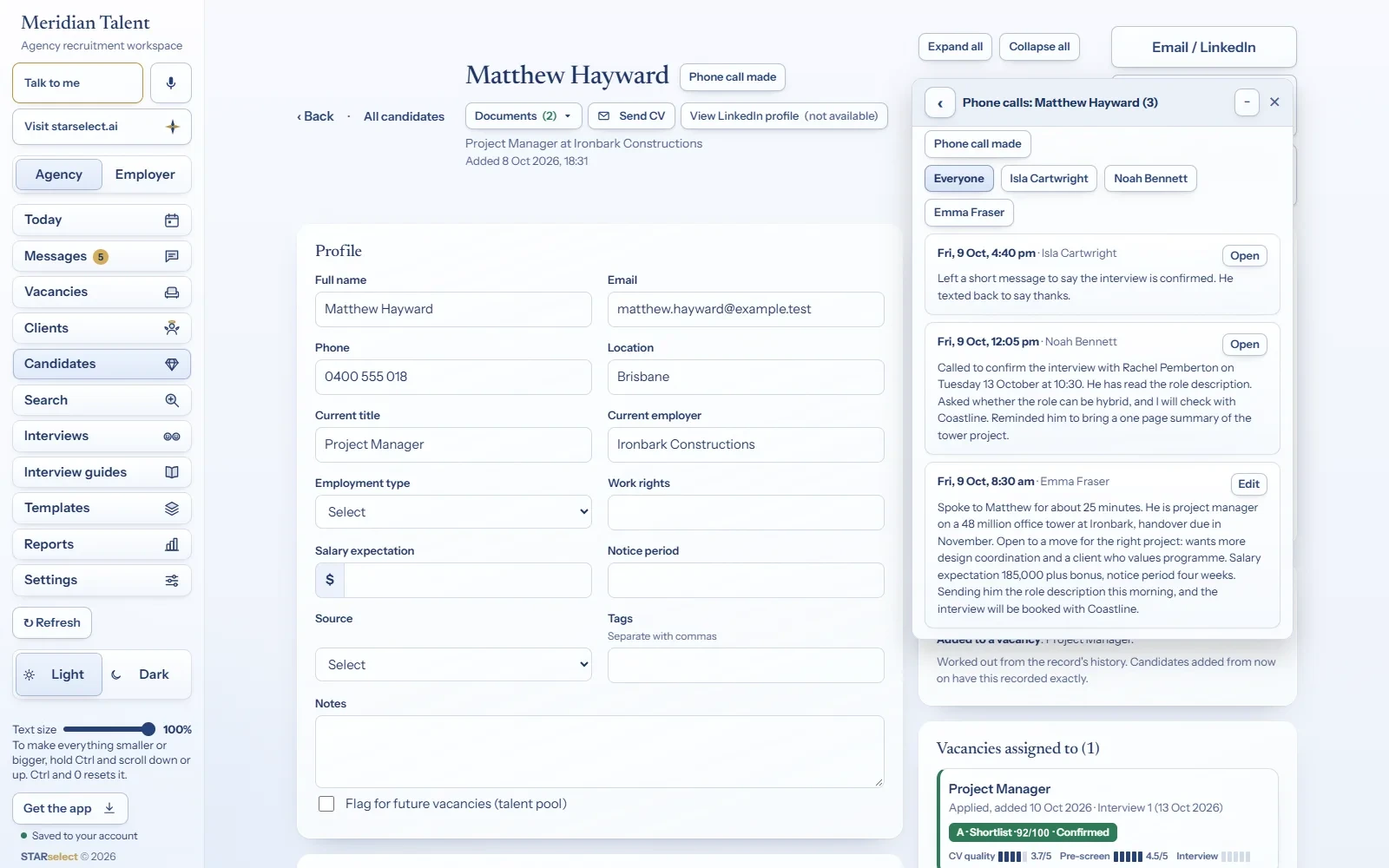Open the Source dropdown
This screenshot has width=1389, height=868.
tap(453, 665)
